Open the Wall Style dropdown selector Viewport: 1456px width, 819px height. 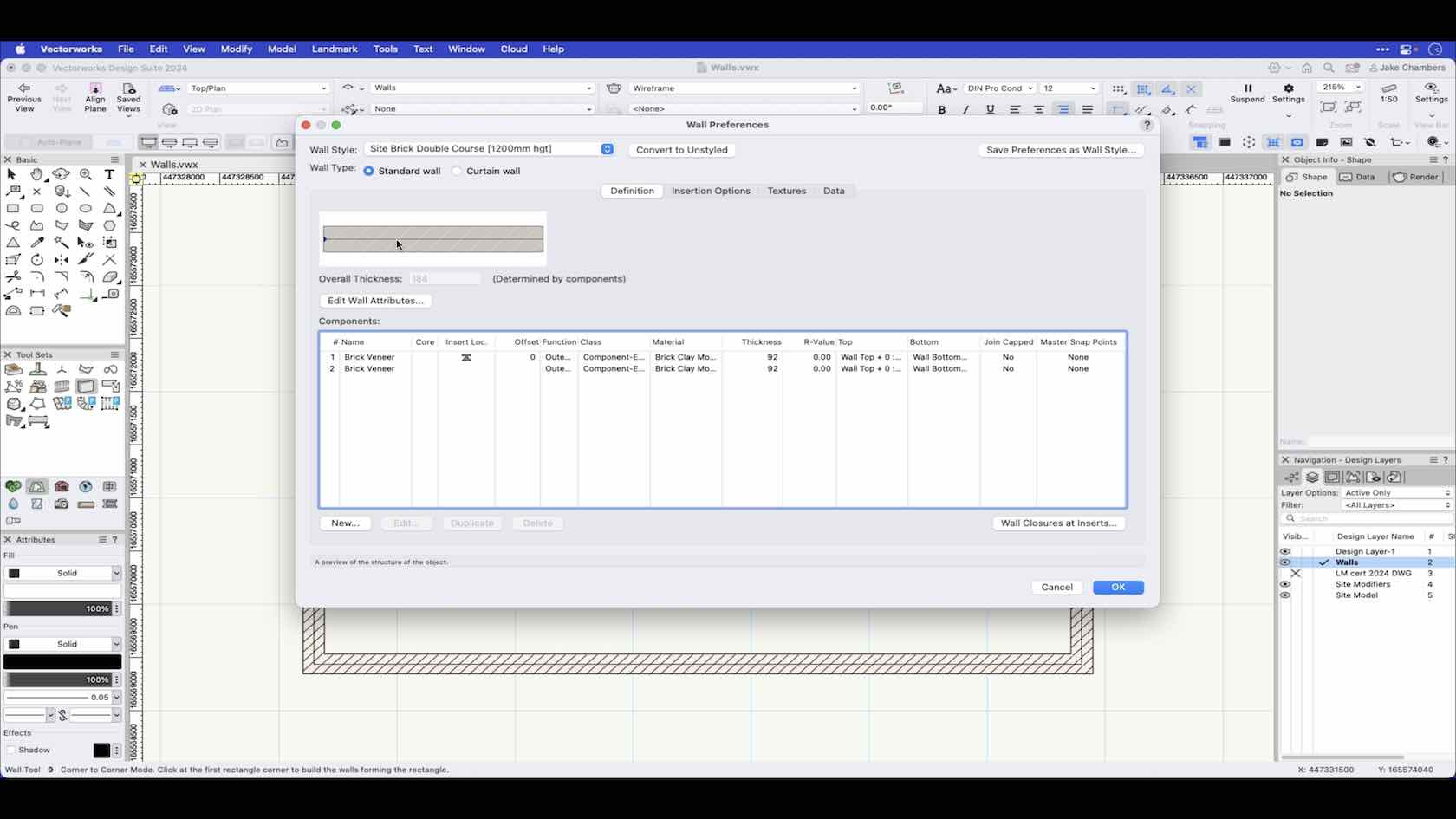click(x=606, y=148)
